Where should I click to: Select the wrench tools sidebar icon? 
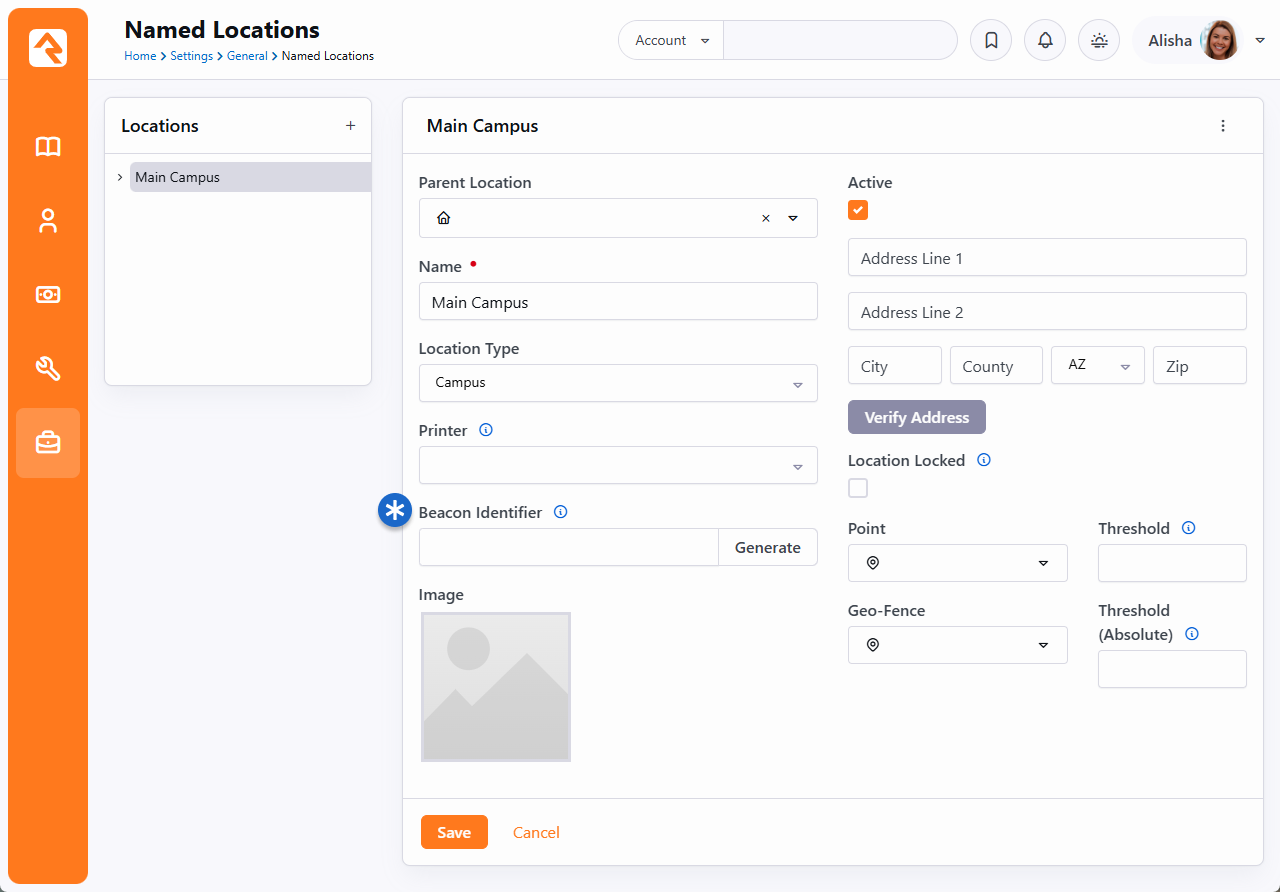click(48, 369)
